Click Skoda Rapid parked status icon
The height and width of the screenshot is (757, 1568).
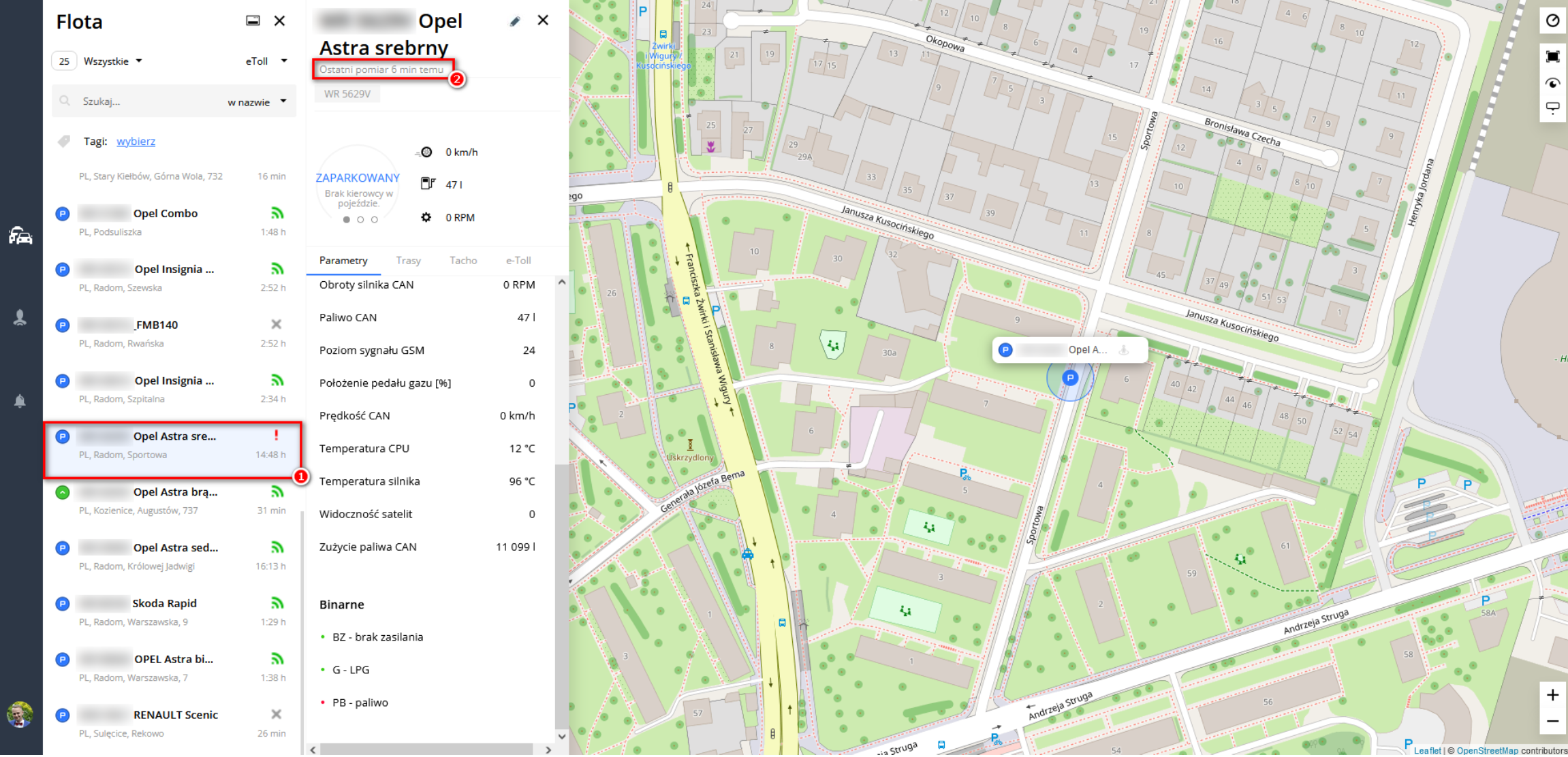(63, 604)
